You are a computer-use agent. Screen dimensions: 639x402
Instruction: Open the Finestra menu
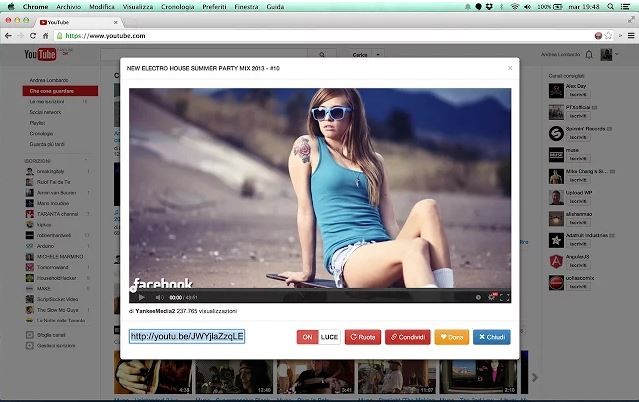point(246,7)
